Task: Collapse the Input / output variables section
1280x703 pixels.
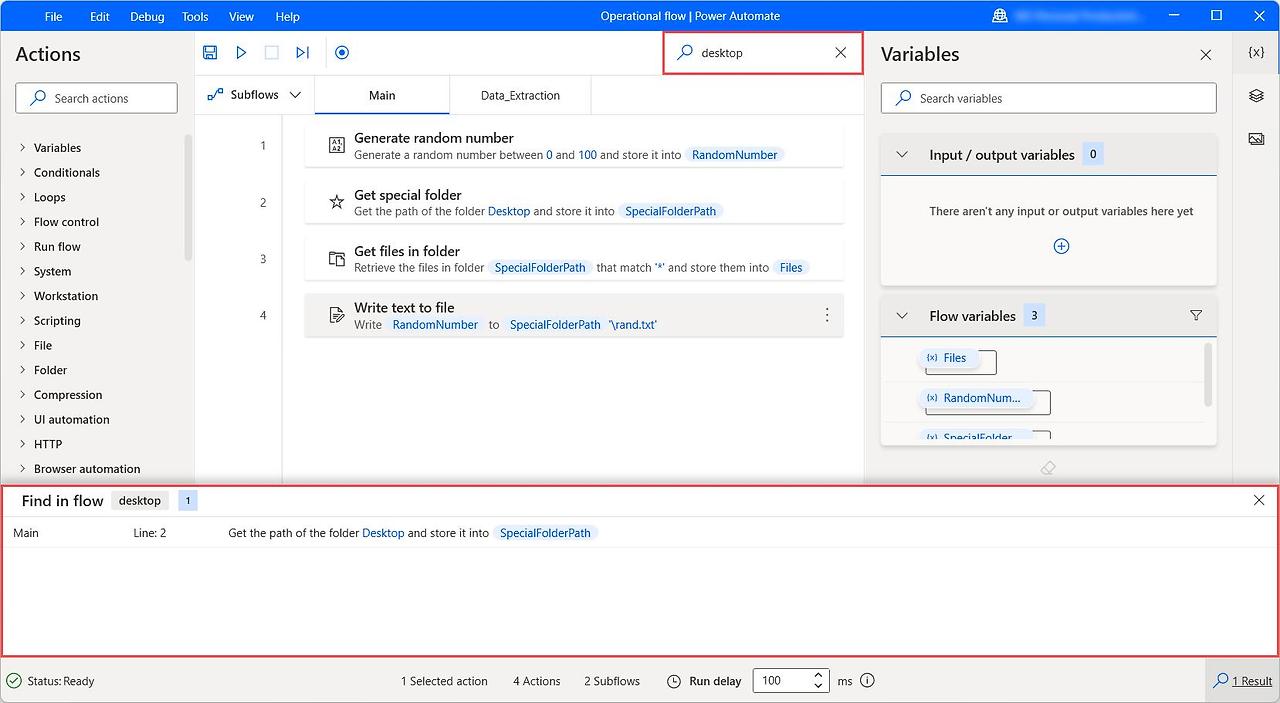Action: point(902,155)
